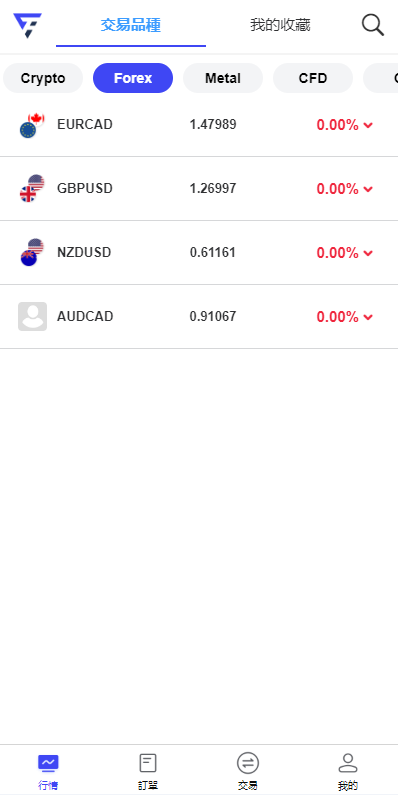This screenshot has width=398, height=795.
Task: Open the 我的 profile icon
Action: click(348, 763)
